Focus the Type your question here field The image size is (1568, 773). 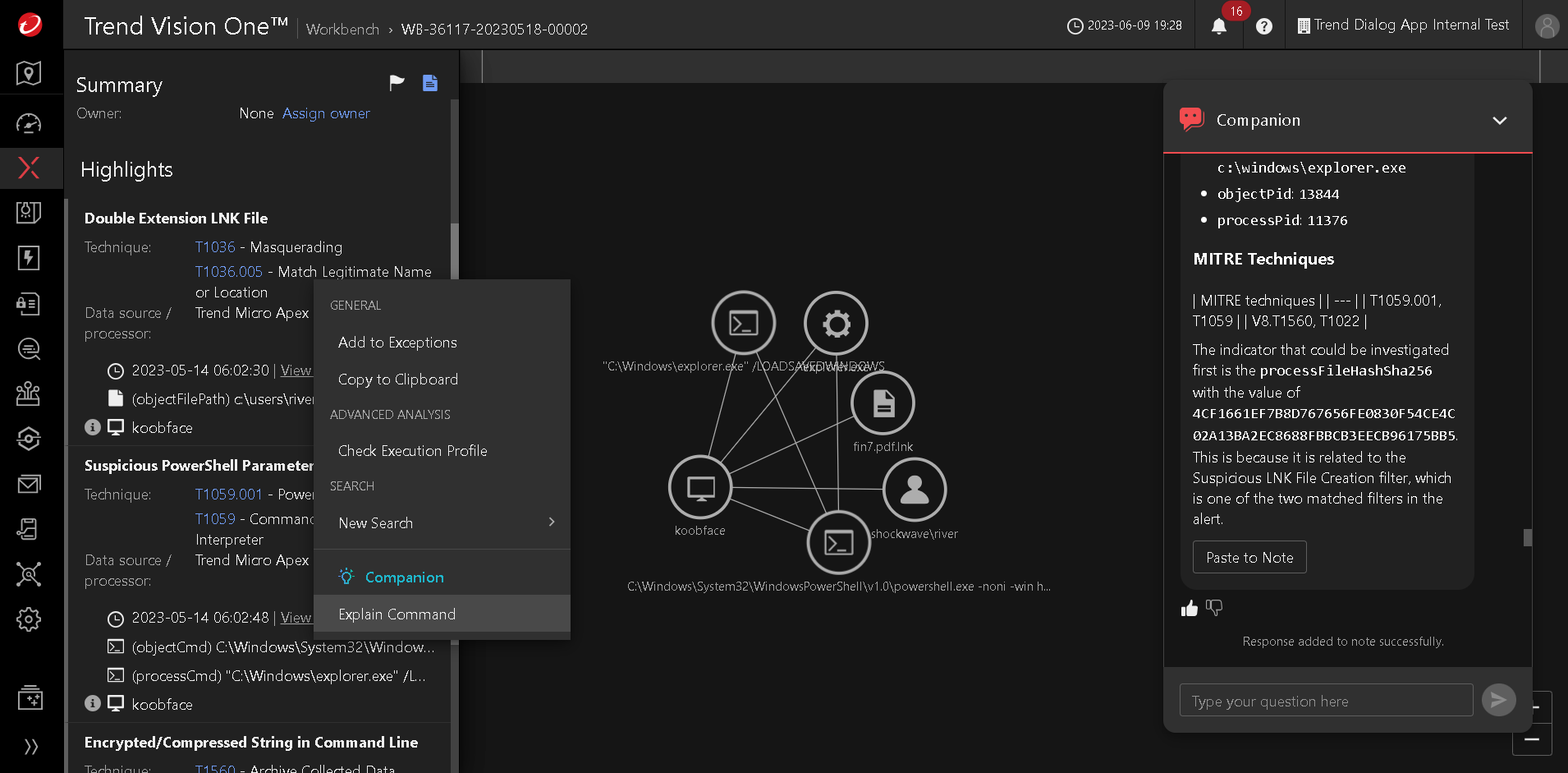point(1325,701)
